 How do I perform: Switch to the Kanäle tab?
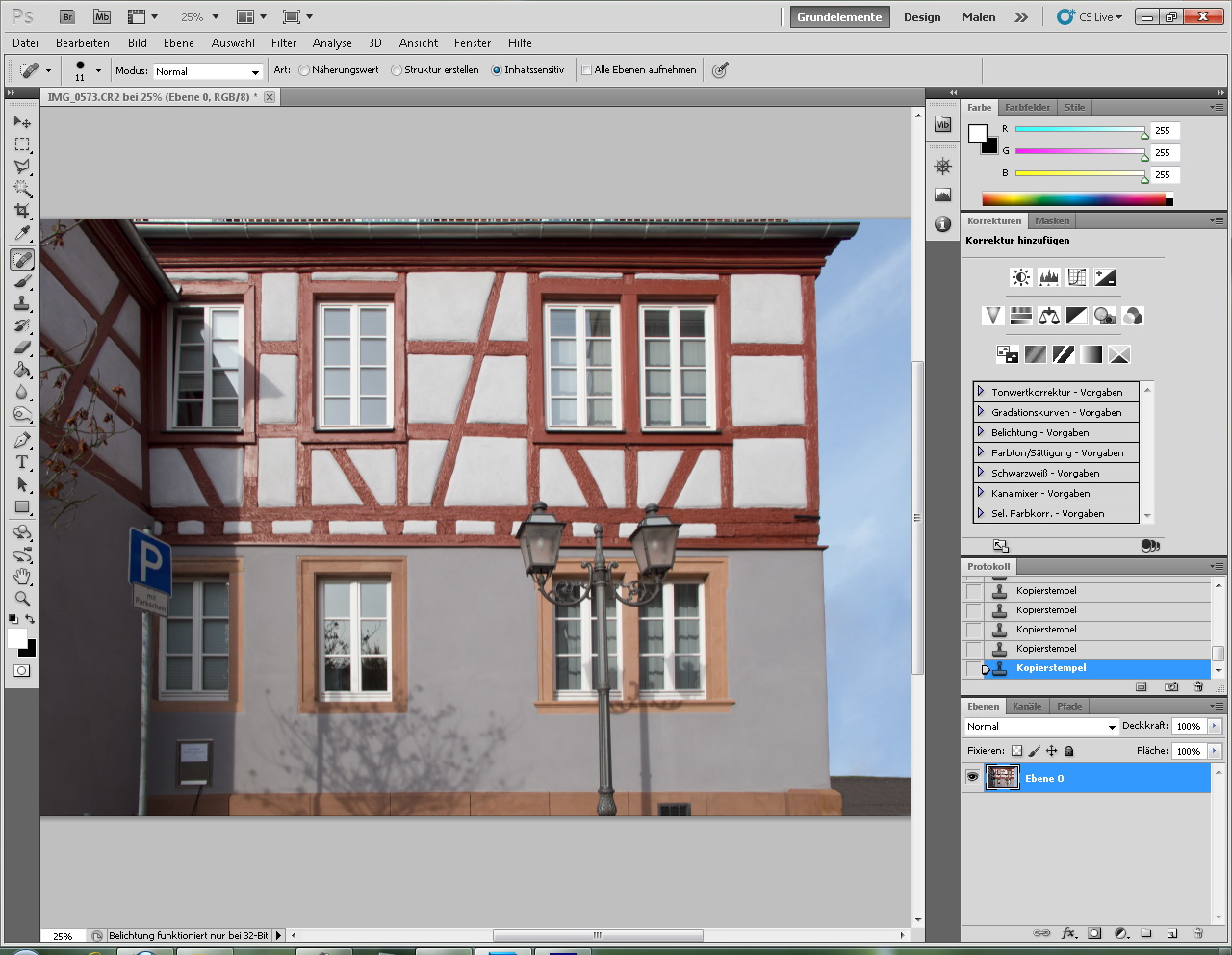click(1026, 706)
